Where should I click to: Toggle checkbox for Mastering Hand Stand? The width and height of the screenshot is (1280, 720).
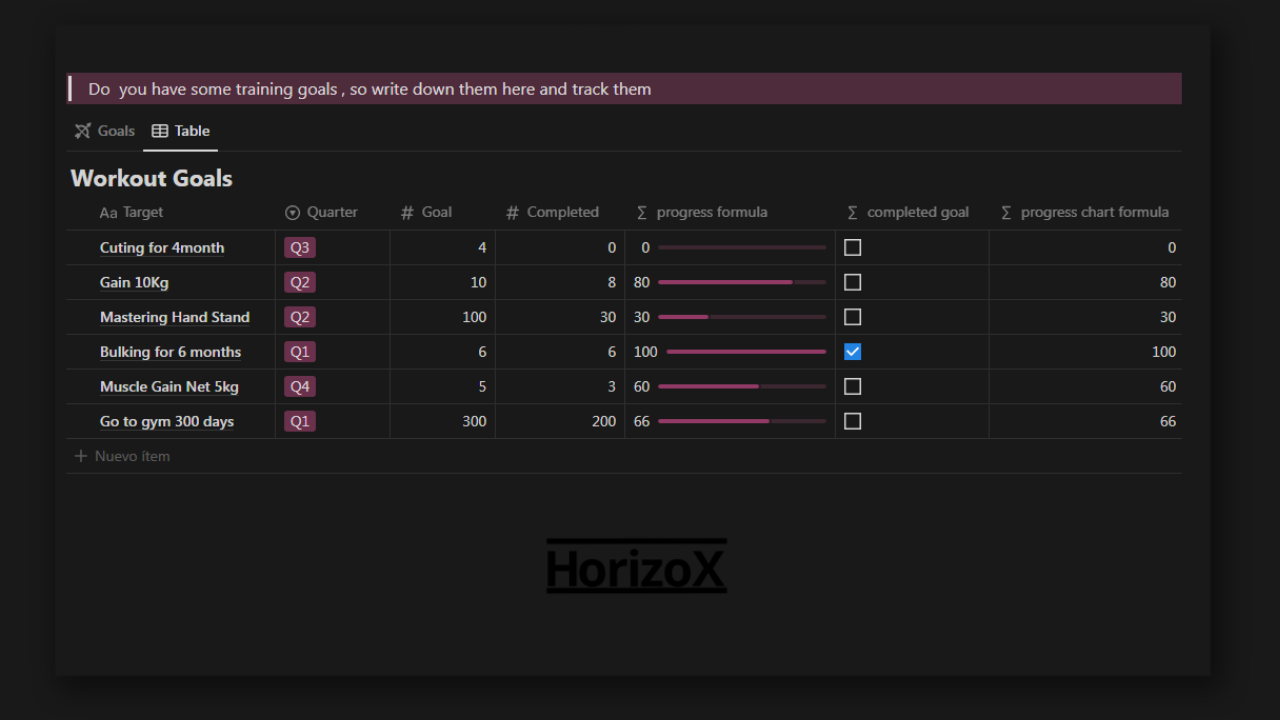tap(853, 317)
